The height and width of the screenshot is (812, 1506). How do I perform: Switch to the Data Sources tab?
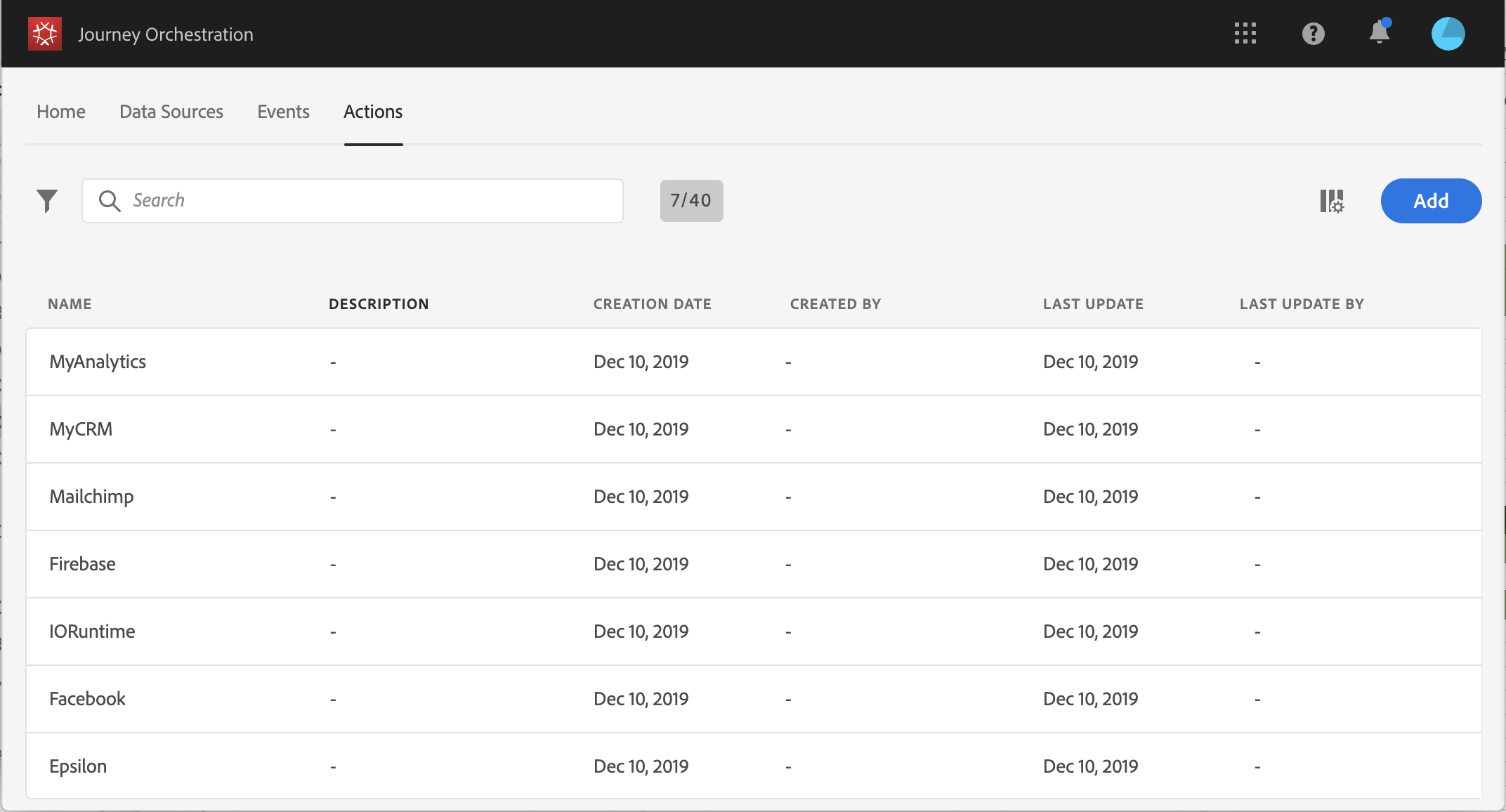tap(171, 112)
